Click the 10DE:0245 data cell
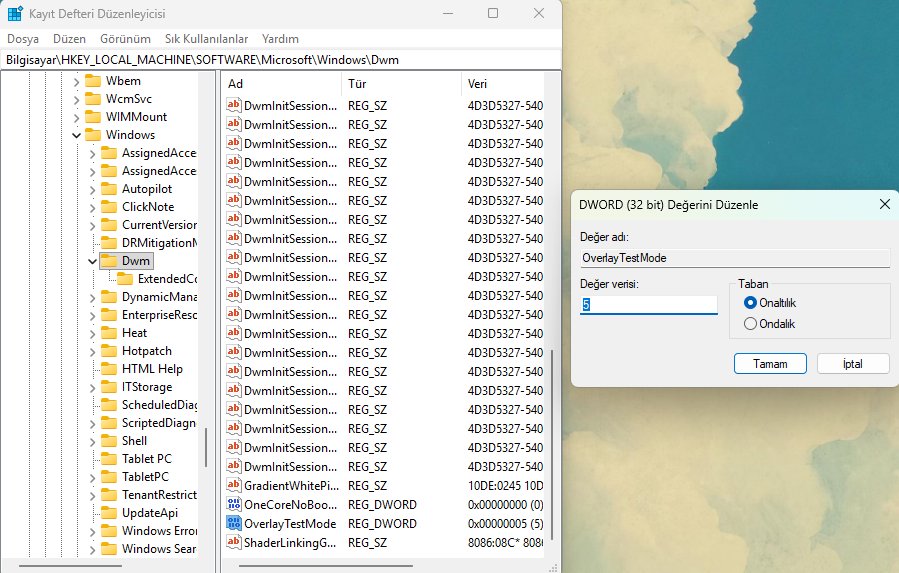Viewport: 899px width, 573px height. 505,486
